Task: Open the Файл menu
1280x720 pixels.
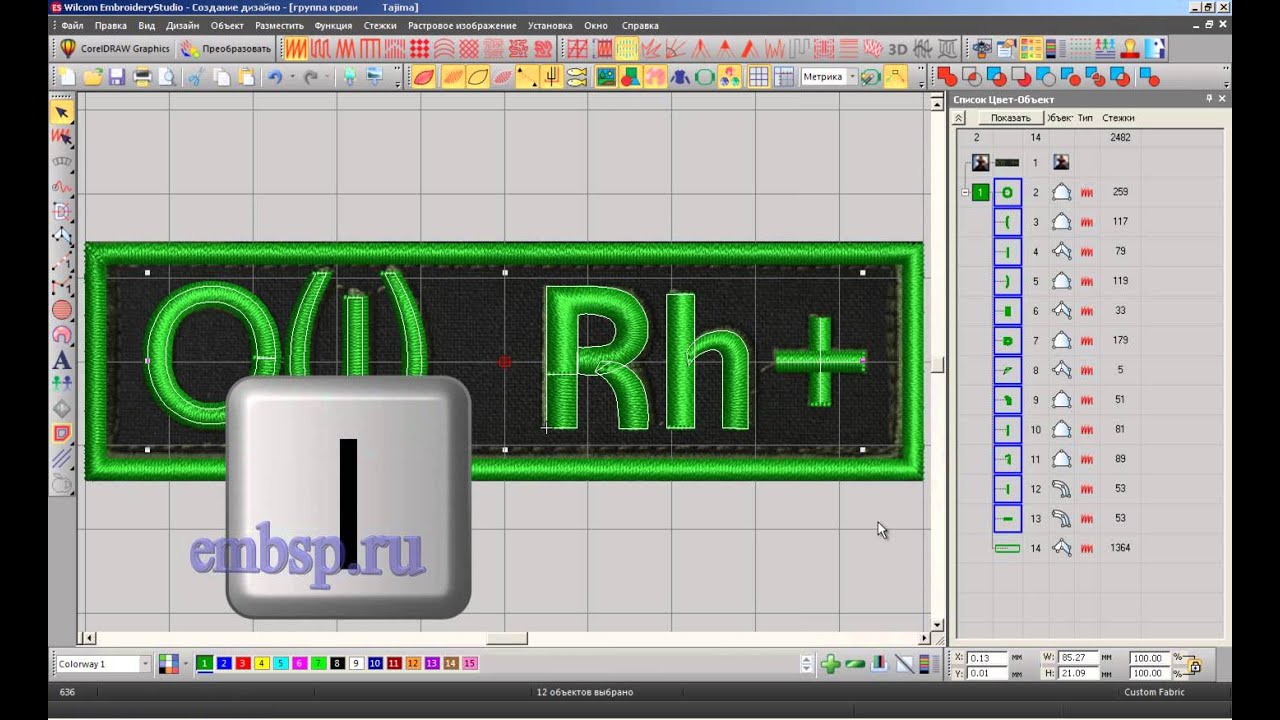Action: click(72, 26)
